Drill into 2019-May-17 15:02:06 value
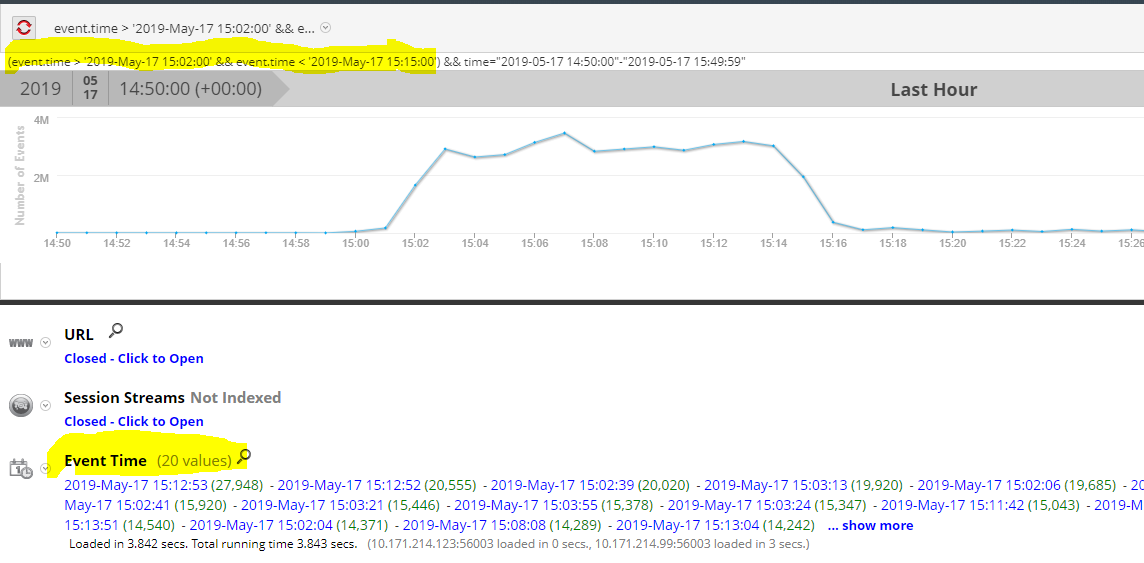This screenshot has height=563, width=1144. [989, 484]
